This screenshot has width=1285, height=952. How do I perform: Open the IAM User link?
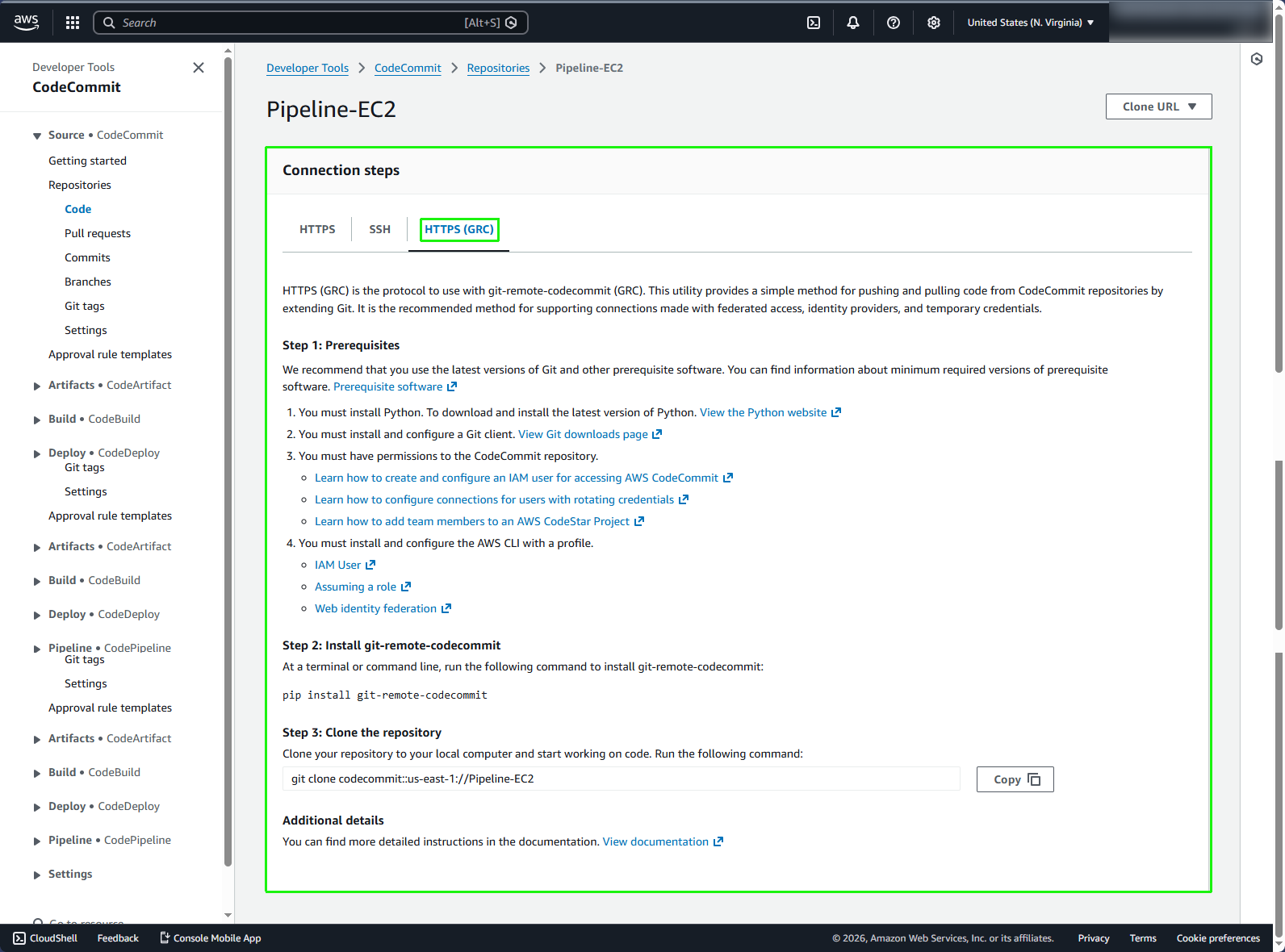345,565
